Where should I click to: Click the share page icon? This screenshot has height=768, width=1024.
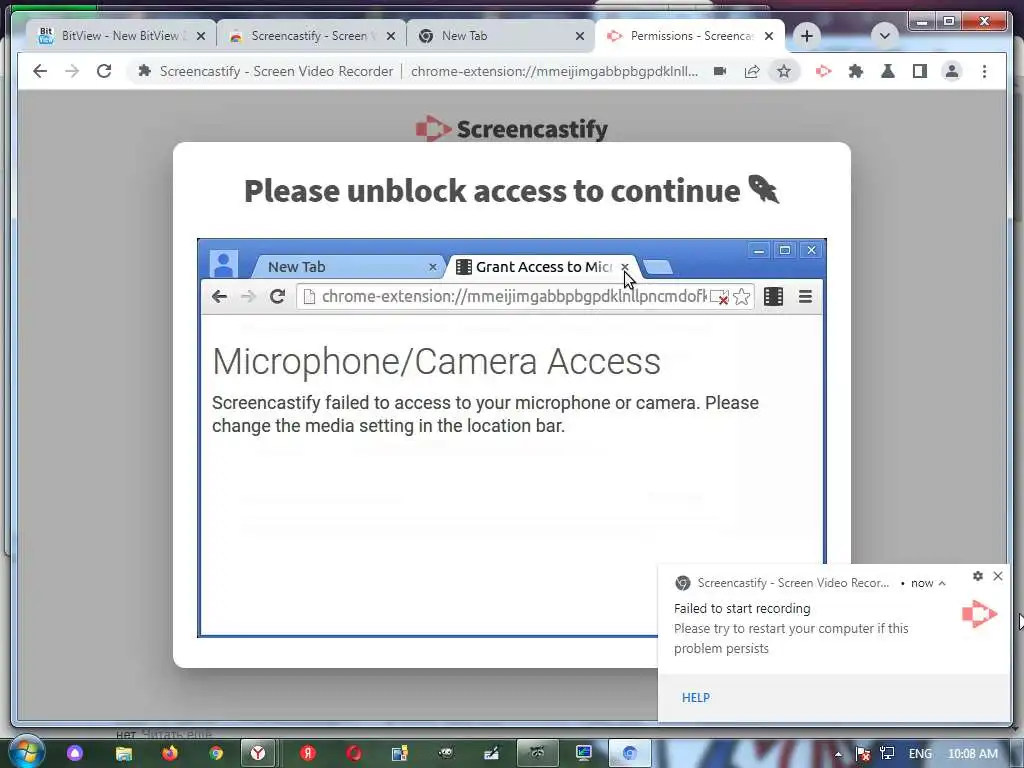752,71
